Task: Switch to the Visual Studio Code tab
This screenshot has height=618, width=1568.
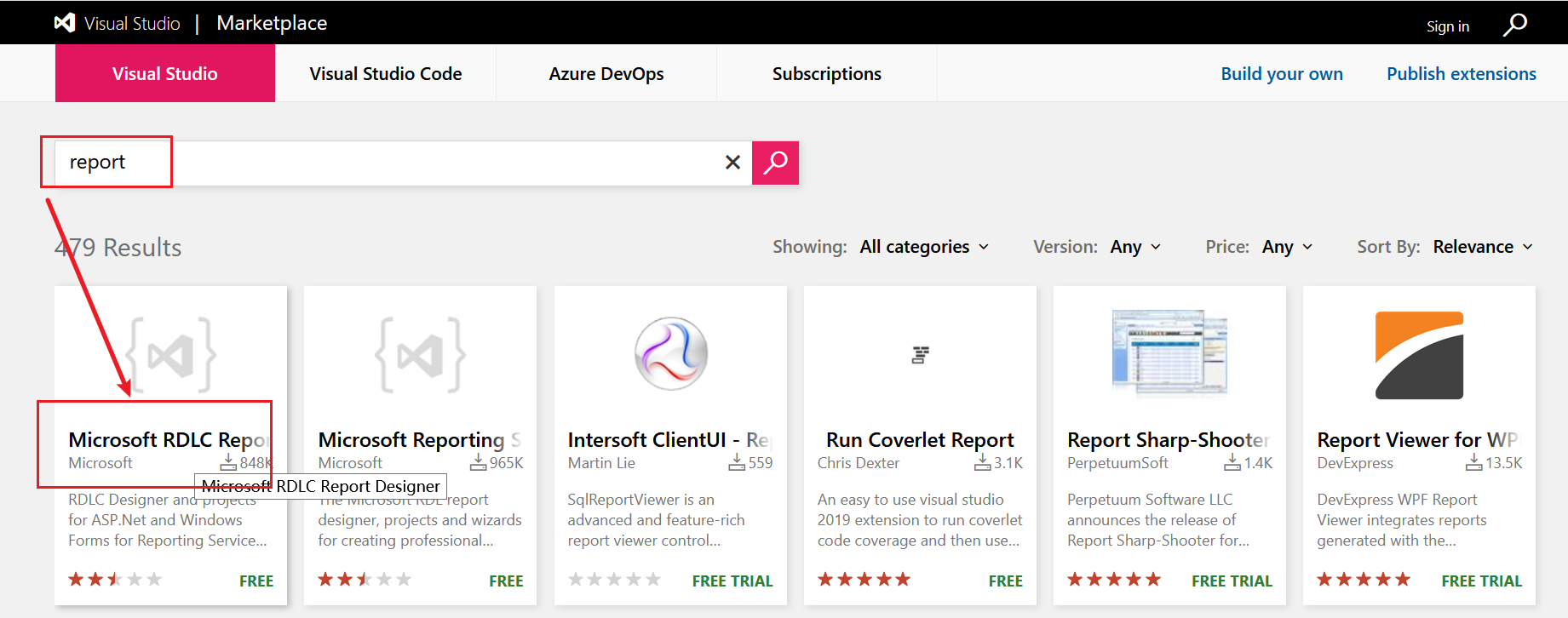Action: click(386, 74)
